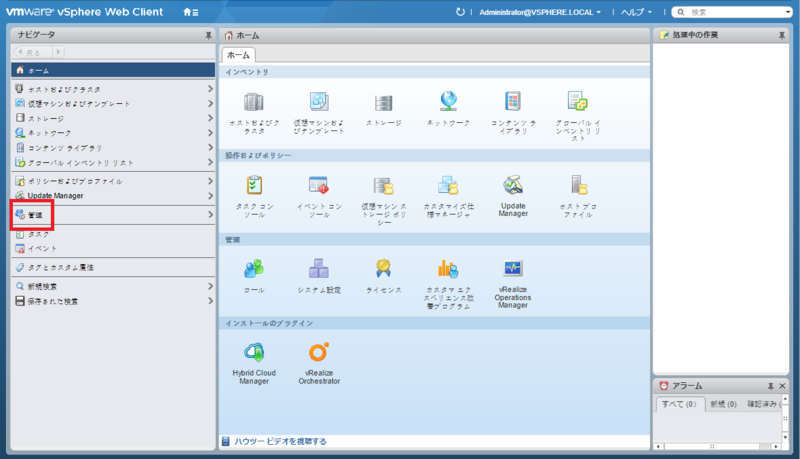This screenshot has width=800, height=459.
Task: Open vRealize Orchestrator plugin icon
Action: (x=319, y=352)
